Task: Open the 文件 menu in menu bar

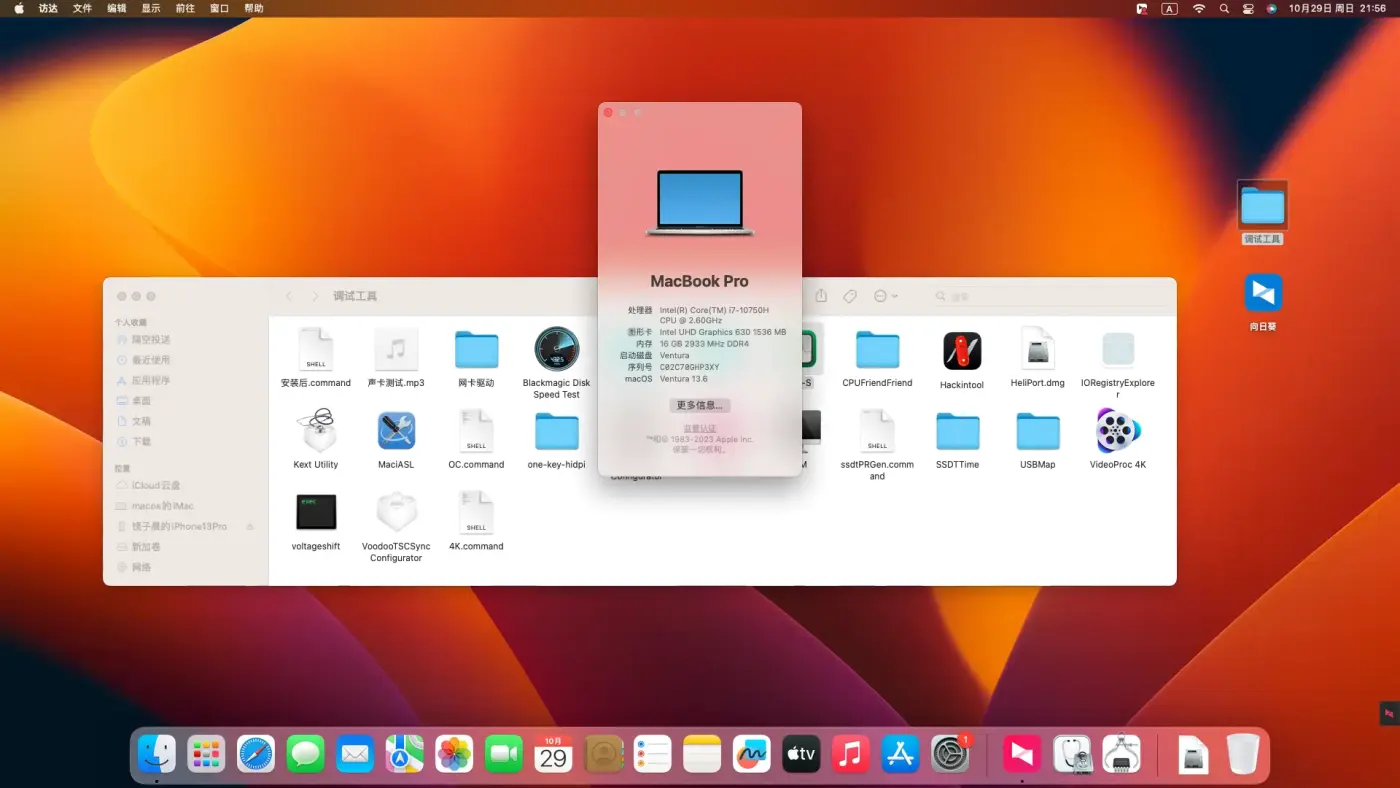Action: 82,8
